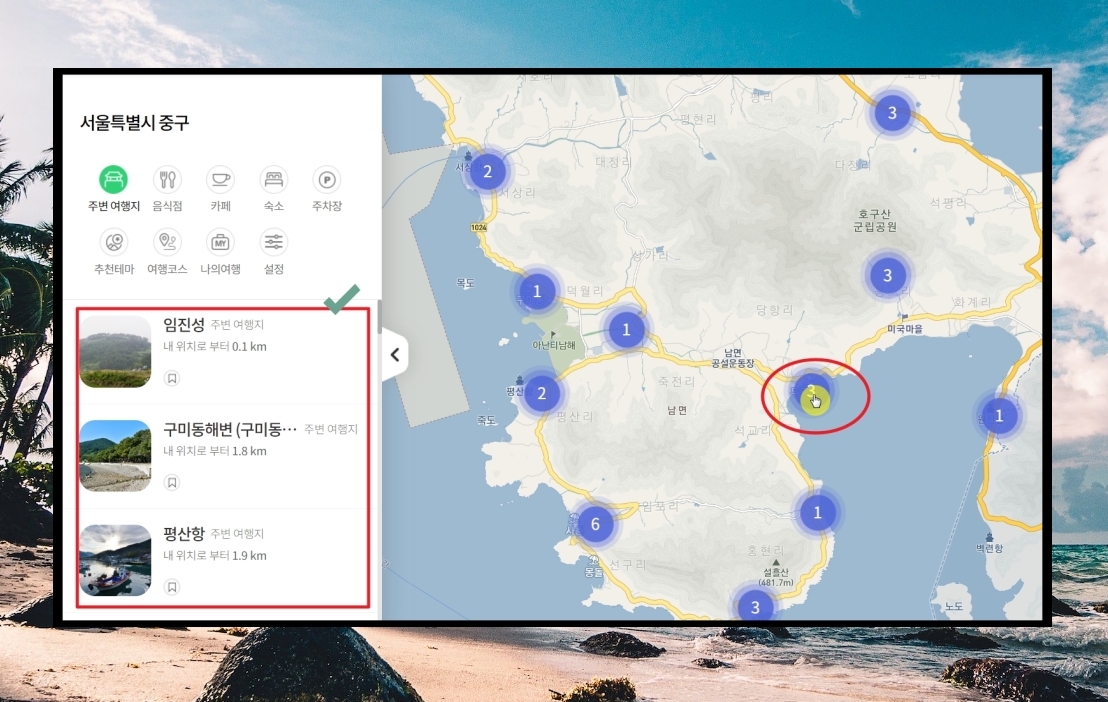The width and height of the screenshot is (1108, 702).
Task: Open the 임진성 photo thumbnail
Action: (115, 351)
